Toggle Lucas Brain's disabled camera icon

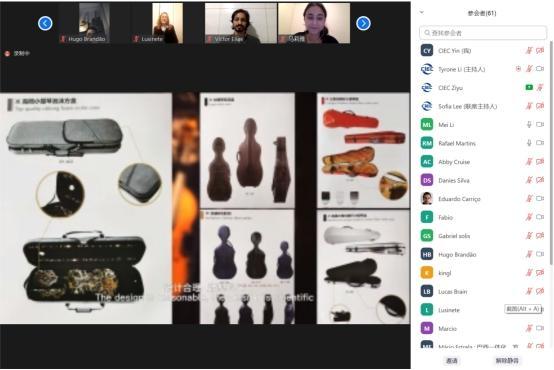[540, 291]
